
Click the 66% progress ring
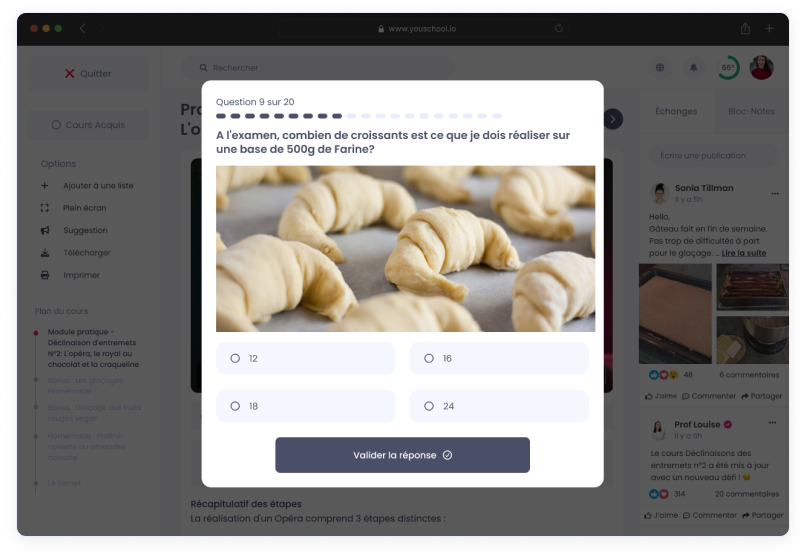(728, 67)
